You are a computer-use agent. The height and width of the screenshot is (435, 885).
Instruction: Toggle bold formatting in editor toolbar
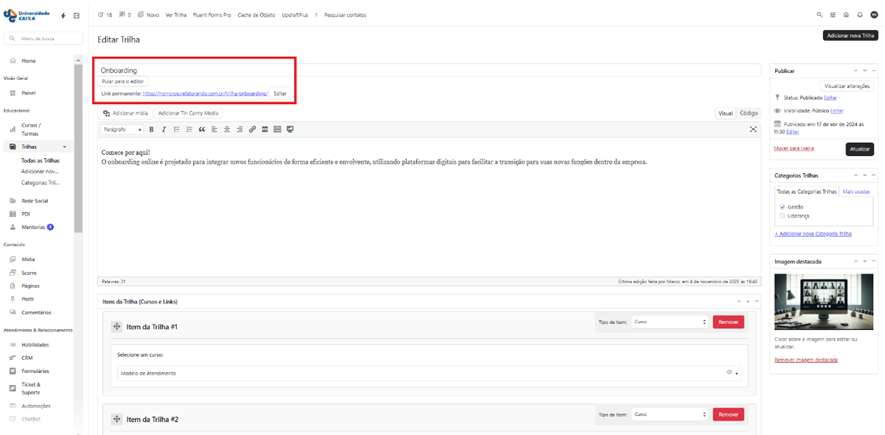tap(151, 129)
